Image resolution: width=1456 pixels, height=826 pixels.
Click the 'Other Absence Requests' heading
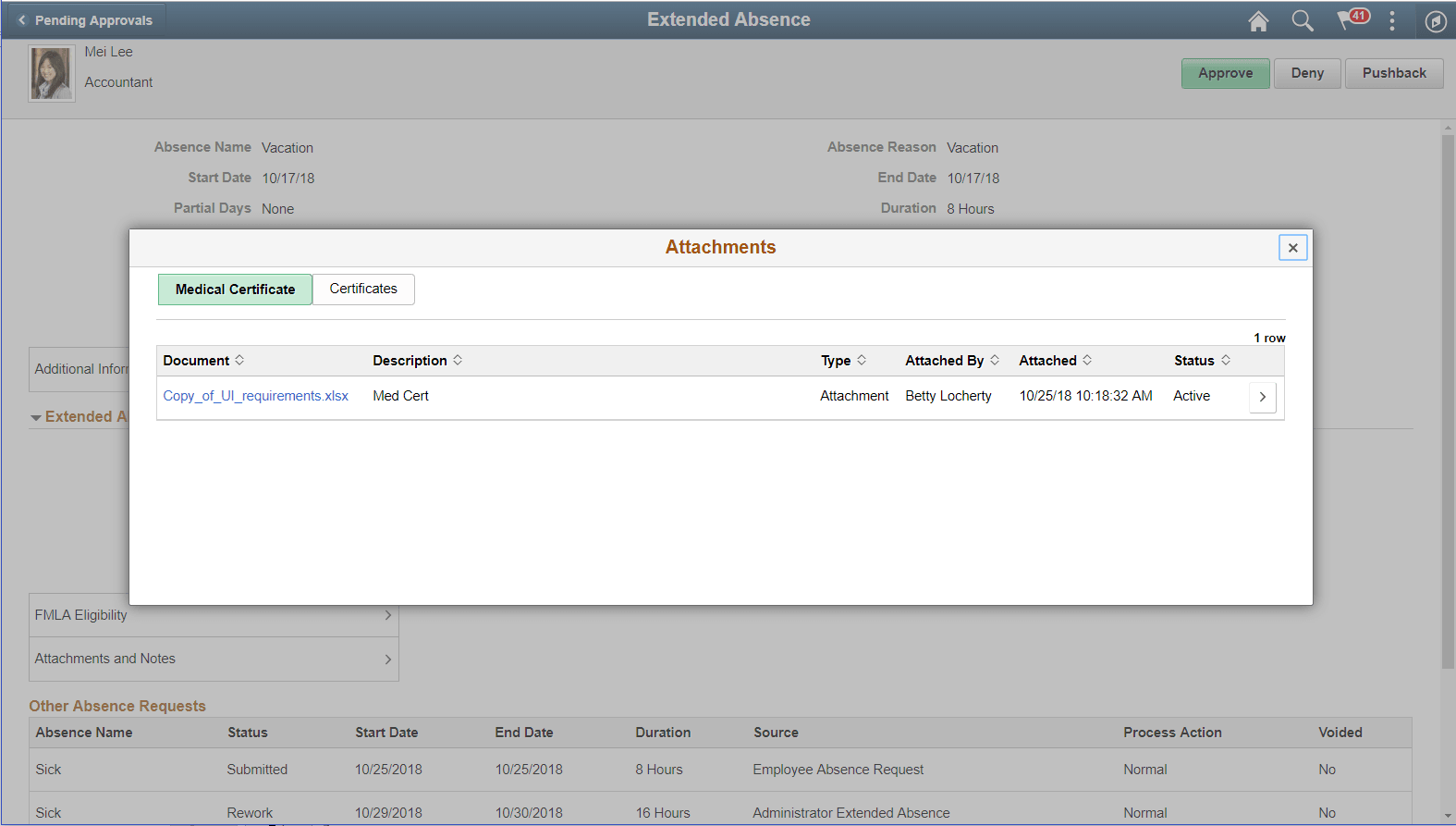(x=117, y=706)
